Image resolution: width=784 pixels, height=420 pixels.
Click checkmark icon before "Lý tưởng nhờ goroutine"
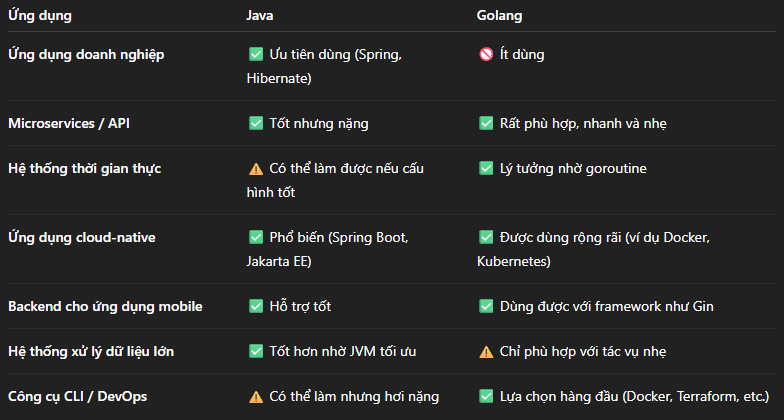[x=486, y=169]
